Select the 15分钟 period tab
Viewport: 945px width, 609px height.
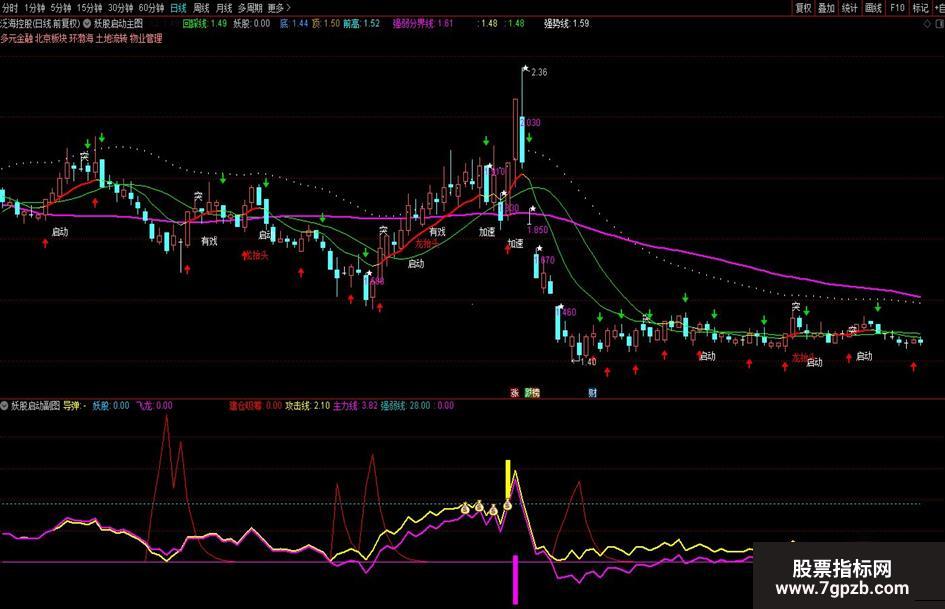pyautogui.click(x=89, y=8)
